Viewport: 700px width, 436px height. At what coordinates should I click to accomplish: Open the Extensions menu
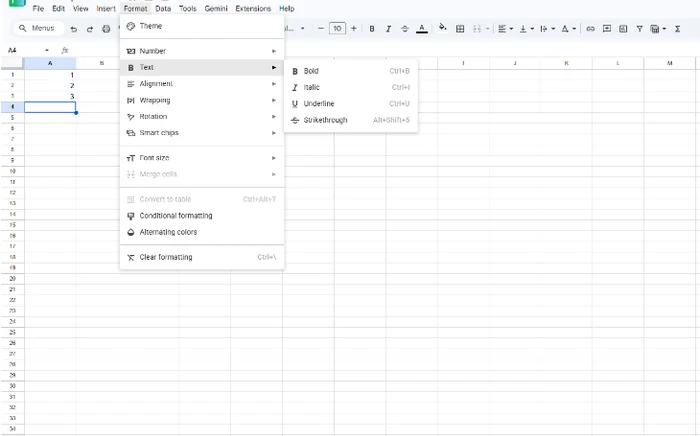(253, 8)
